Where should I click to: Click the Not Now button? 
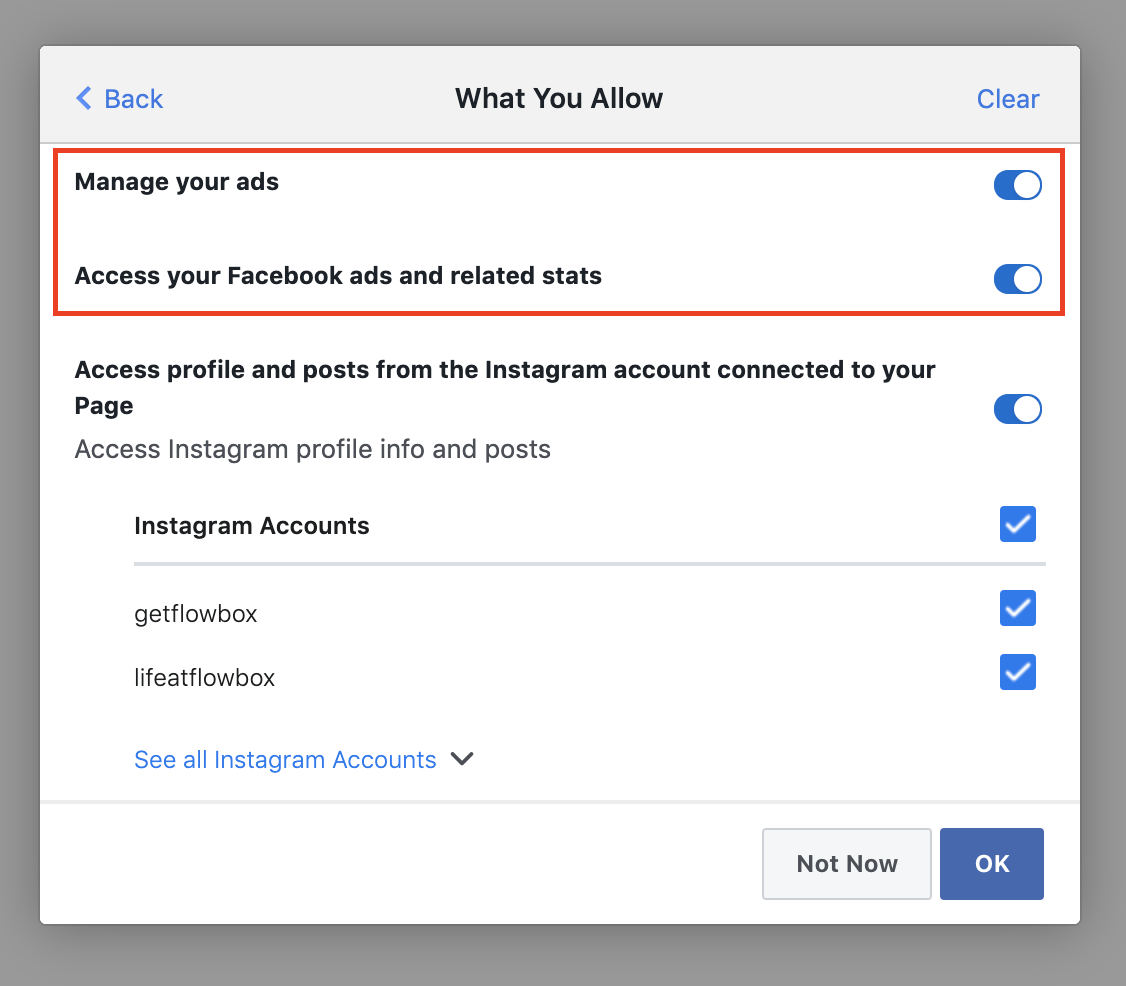pos(846,864)
